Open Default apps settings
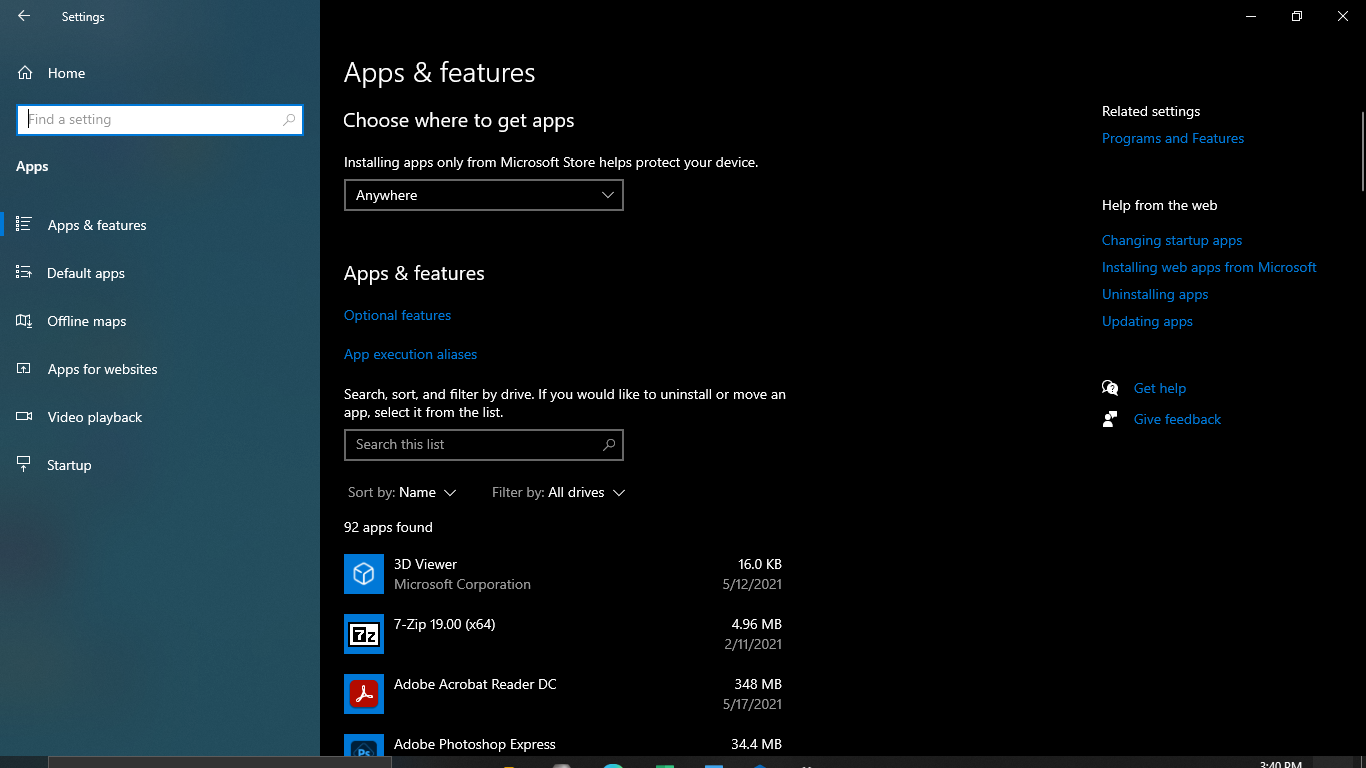The height and width of the screenshot is (768, 1366). [x=160, y=273]
